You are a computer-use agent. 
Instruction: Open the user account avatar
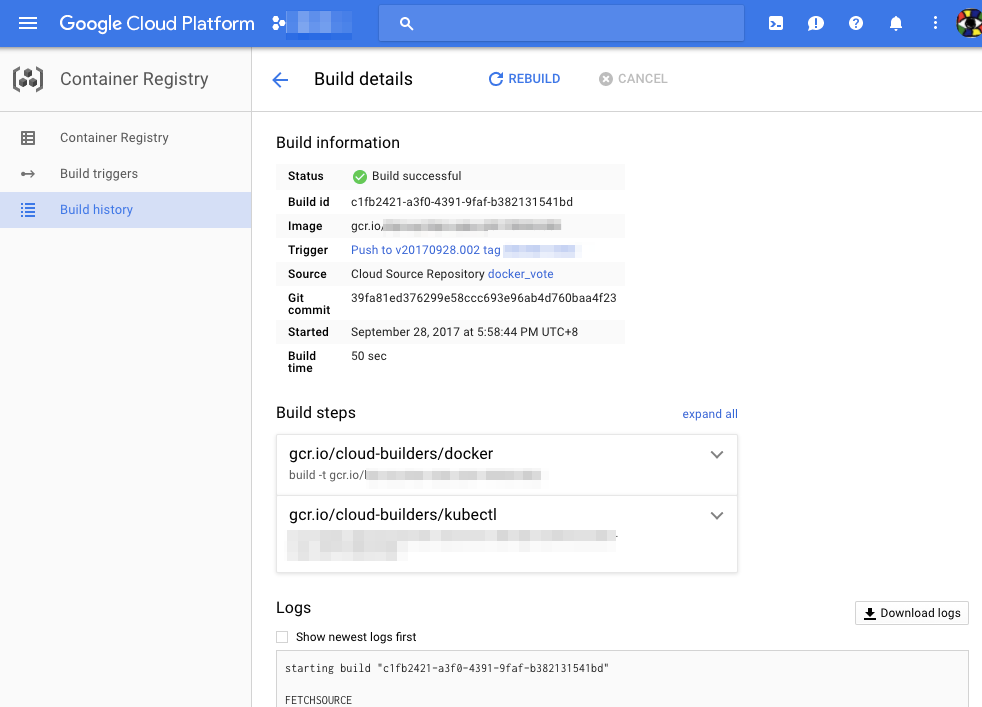pos(969,24)
